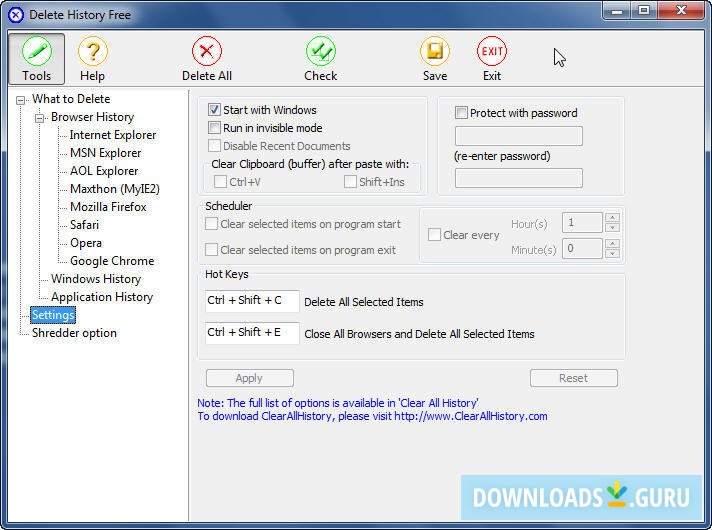
Task: Click the re-enter password field
Action: 519,178
